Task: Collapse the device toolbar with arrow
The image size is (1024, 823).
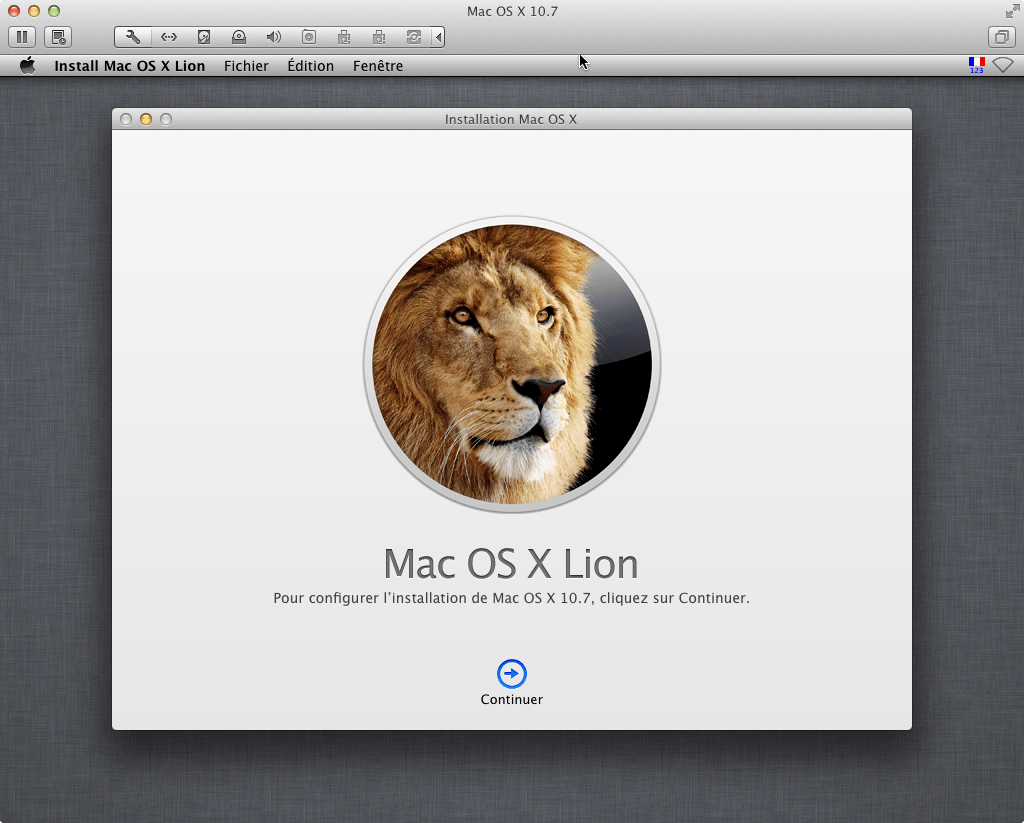Action: click(439, 37)
